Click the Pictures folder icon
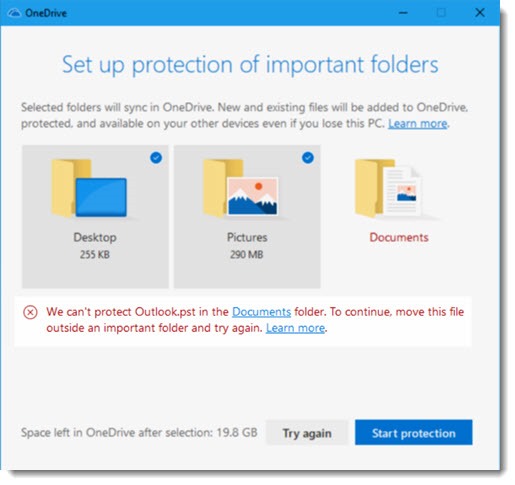The image size is (515, 485). (x=241, y=189)
